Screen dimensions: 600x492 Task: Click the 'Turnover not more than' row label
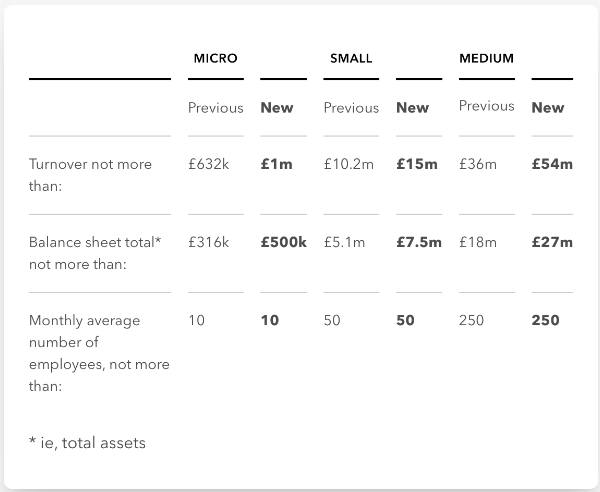coord(88,174)
